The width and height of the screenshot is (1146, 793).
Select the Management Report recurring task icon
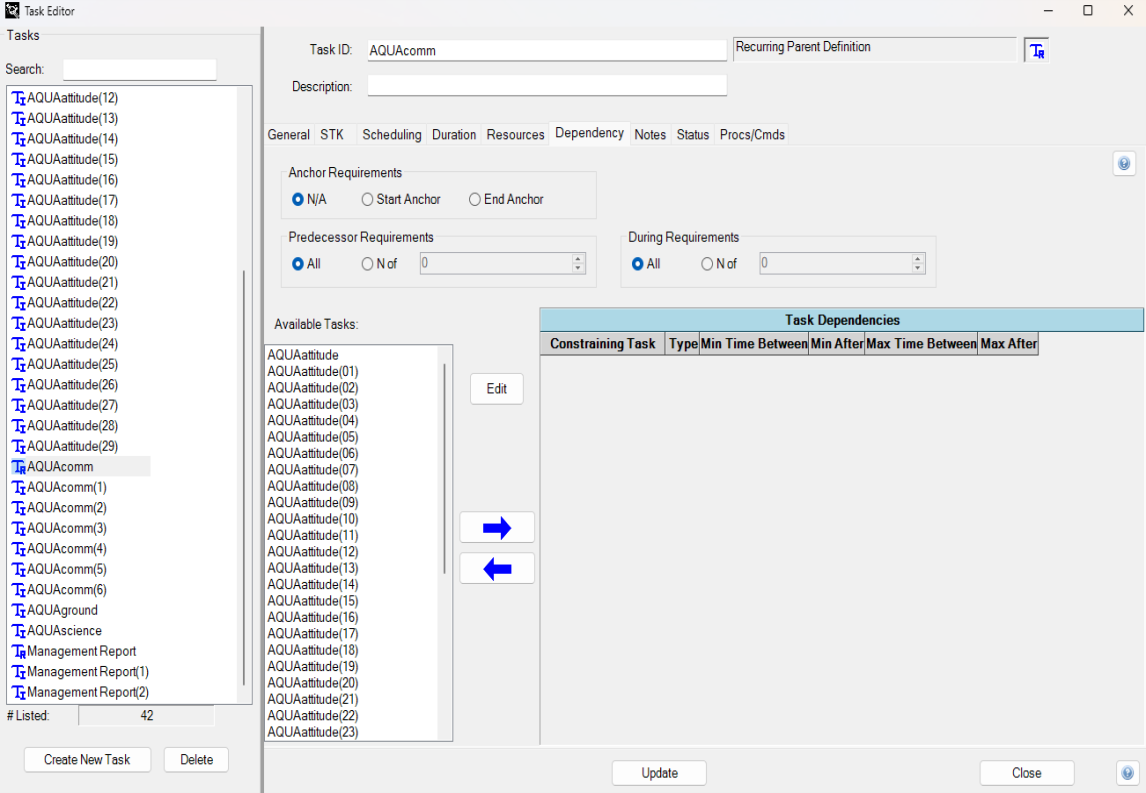pyautogui.click(x=18, y=652)
